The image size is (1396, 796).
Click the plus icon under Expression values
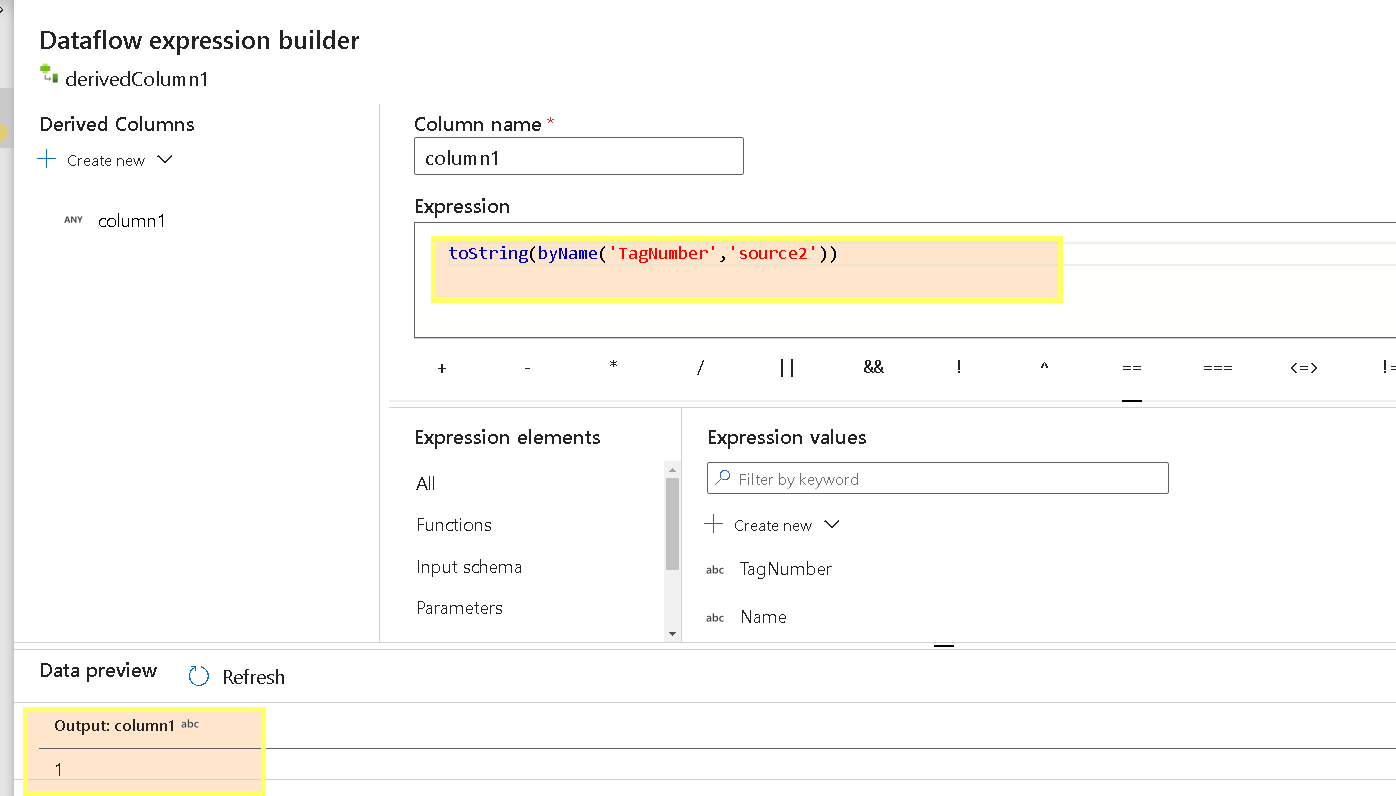[713, 525]
